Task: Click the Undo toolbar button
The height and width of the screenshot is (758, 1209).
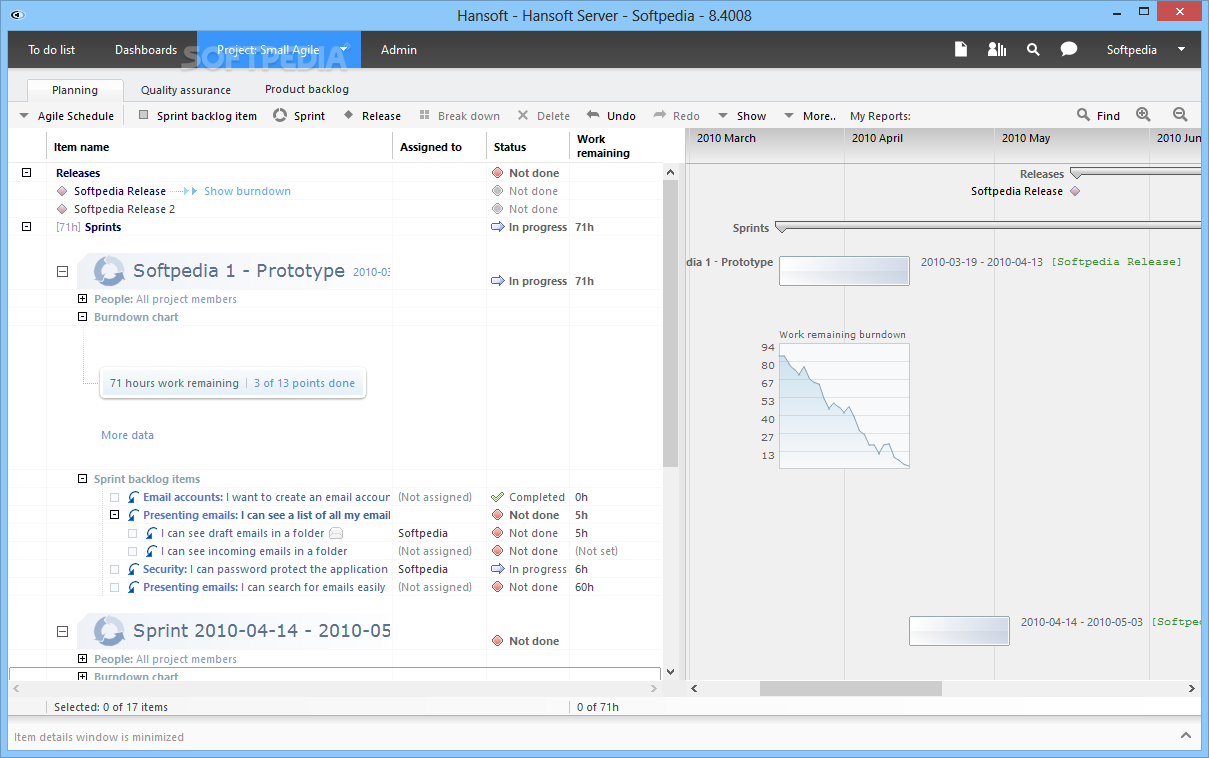Action: [611, 116]
